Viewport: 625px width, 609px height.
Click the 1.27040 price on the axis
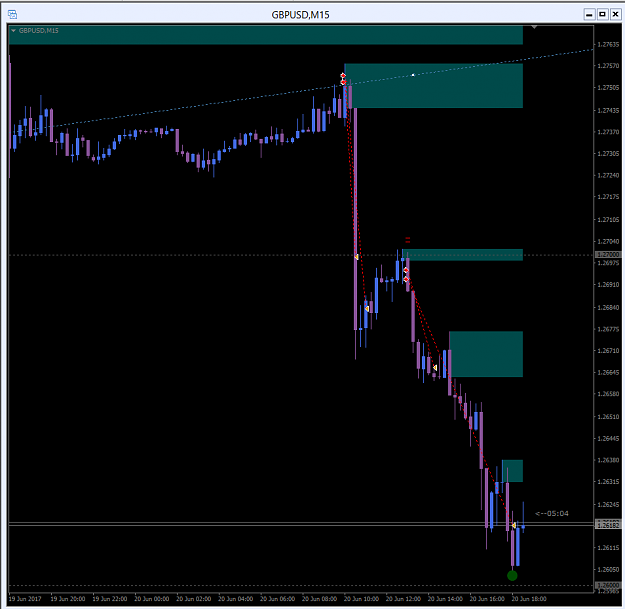(608, 242)
